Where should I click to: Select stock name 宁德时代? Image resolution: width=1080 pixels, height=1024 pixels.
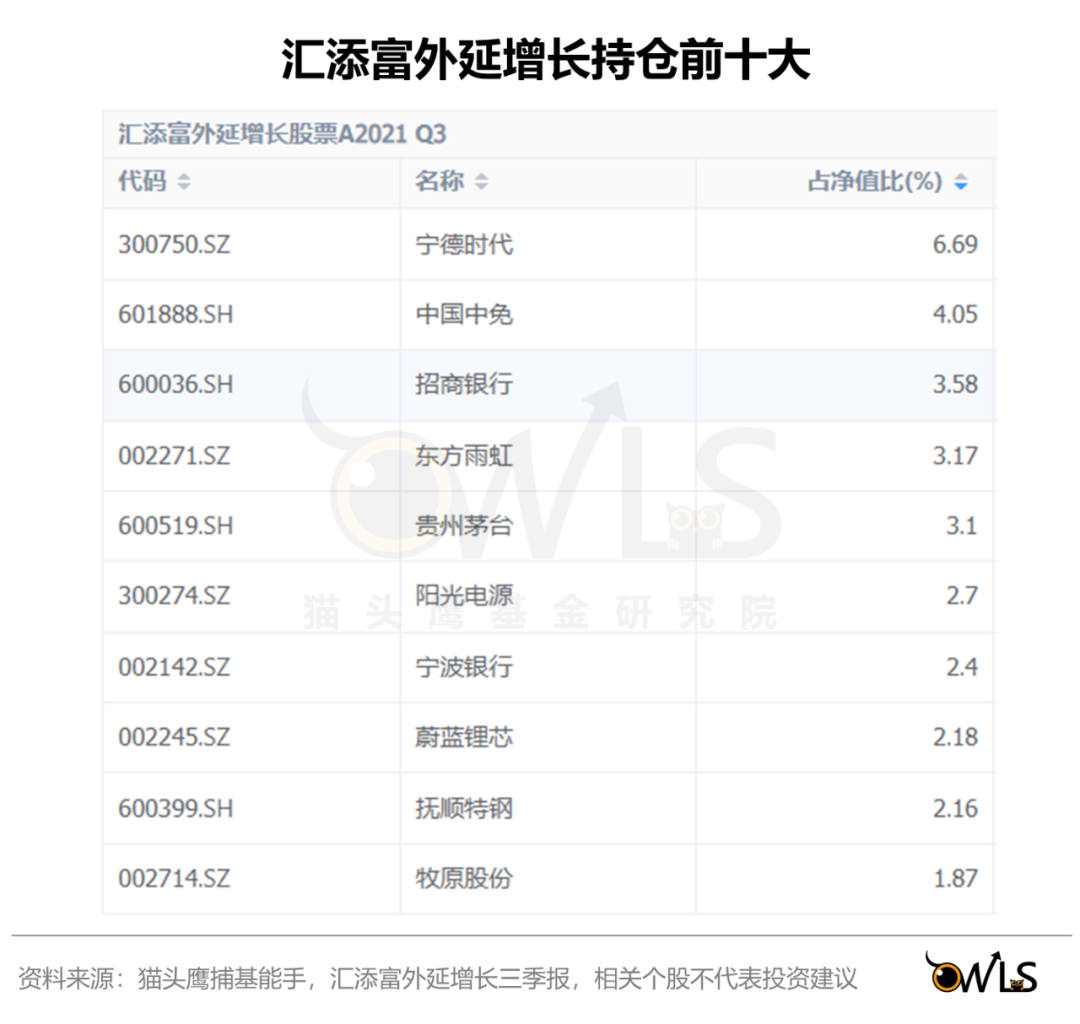[464, 244]
